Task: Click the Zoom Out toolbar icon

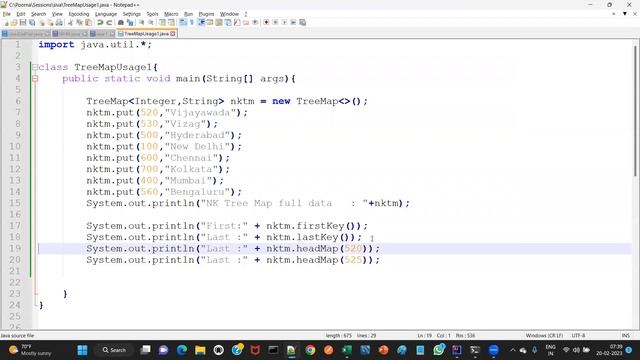Action: (x=151, y=22)
